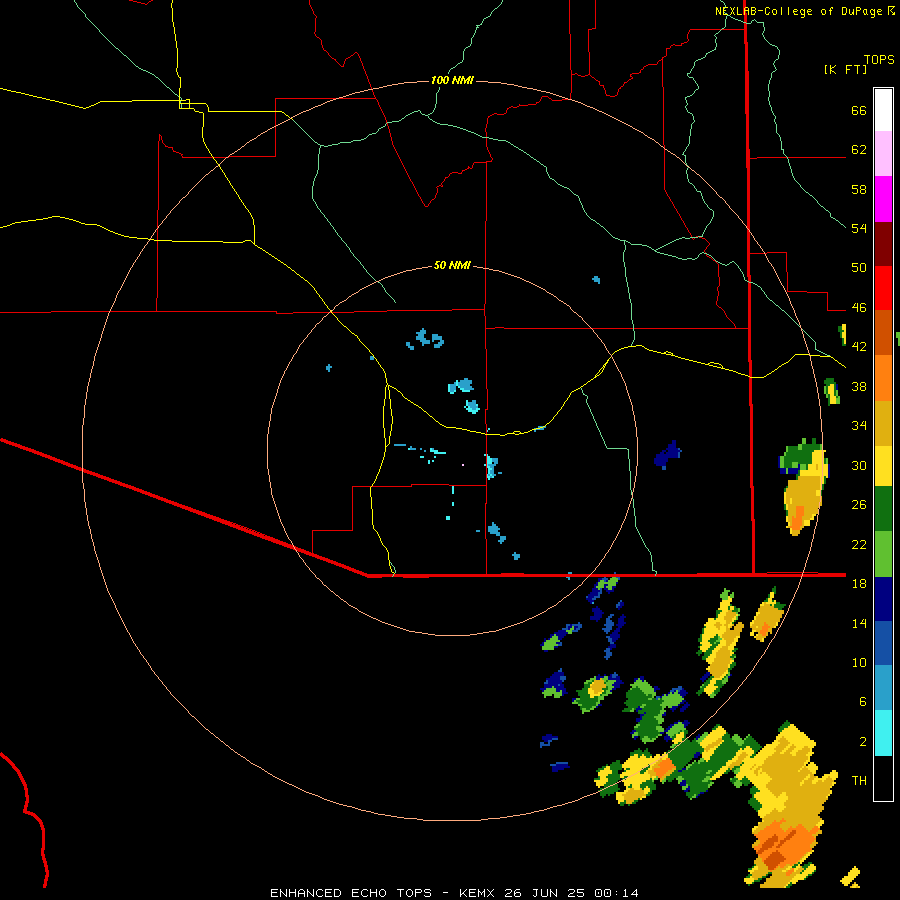Click the 'TOPS' legend title
Image resolution: width=900 pixels, height=900 pixels.
pos(879,59)
